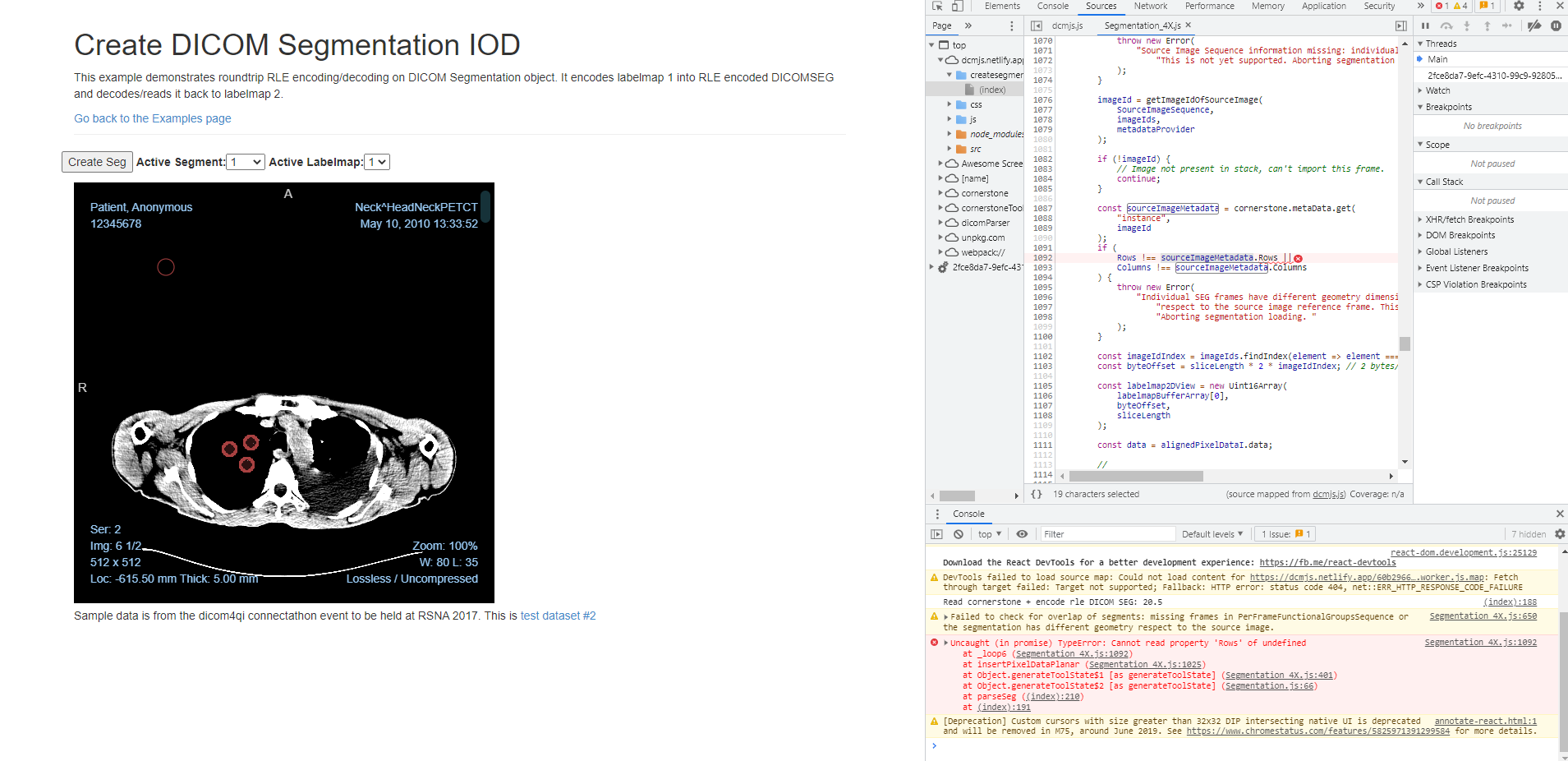Toggle pause on exceptions icon
1568x761 pixels.
coord(1556,26)
